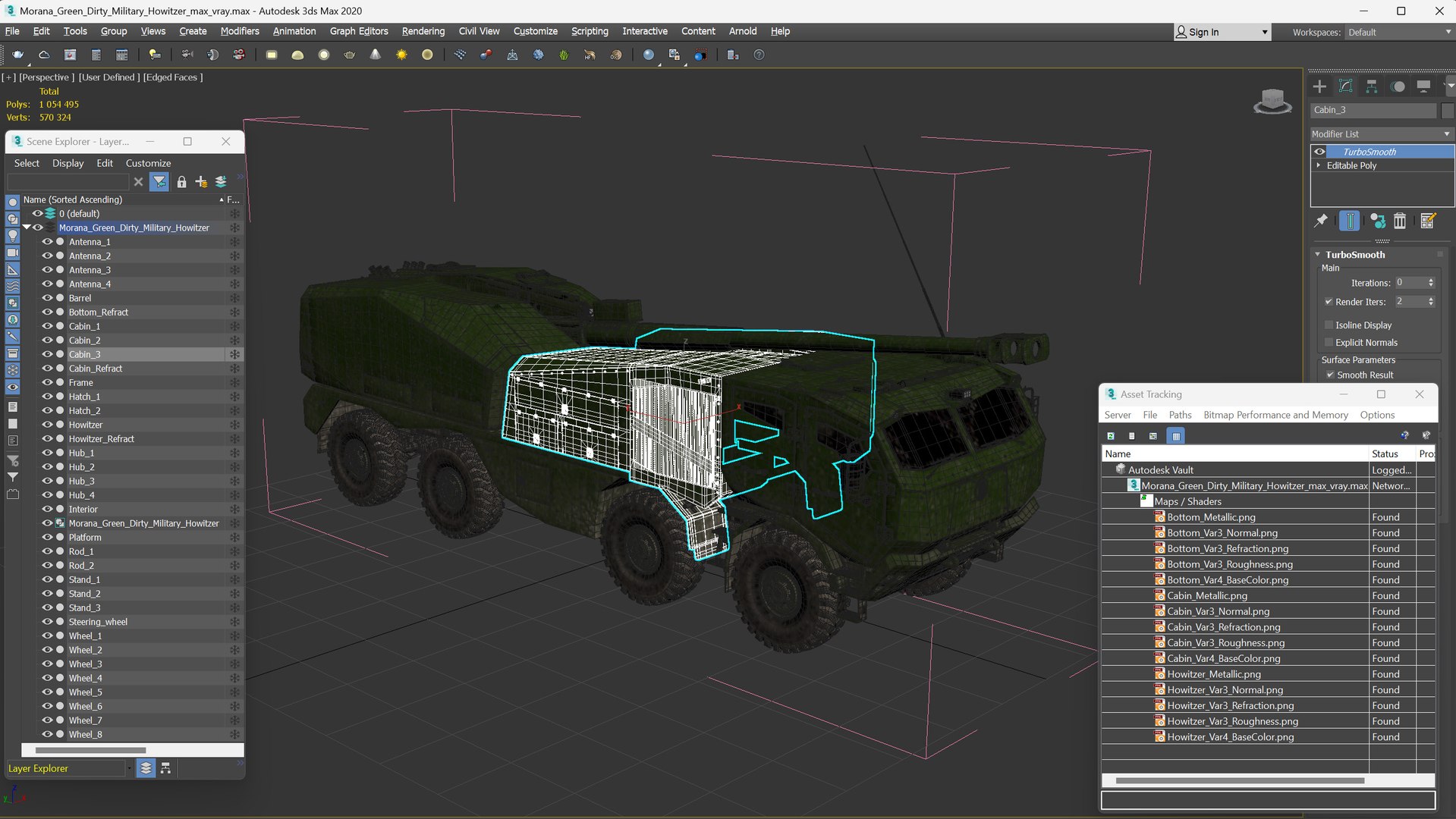The height and width of the screenshot is (819, 1456).
Task: Toggle TurboSmooth modifier eye icon
Action: tap(1319, 152)
